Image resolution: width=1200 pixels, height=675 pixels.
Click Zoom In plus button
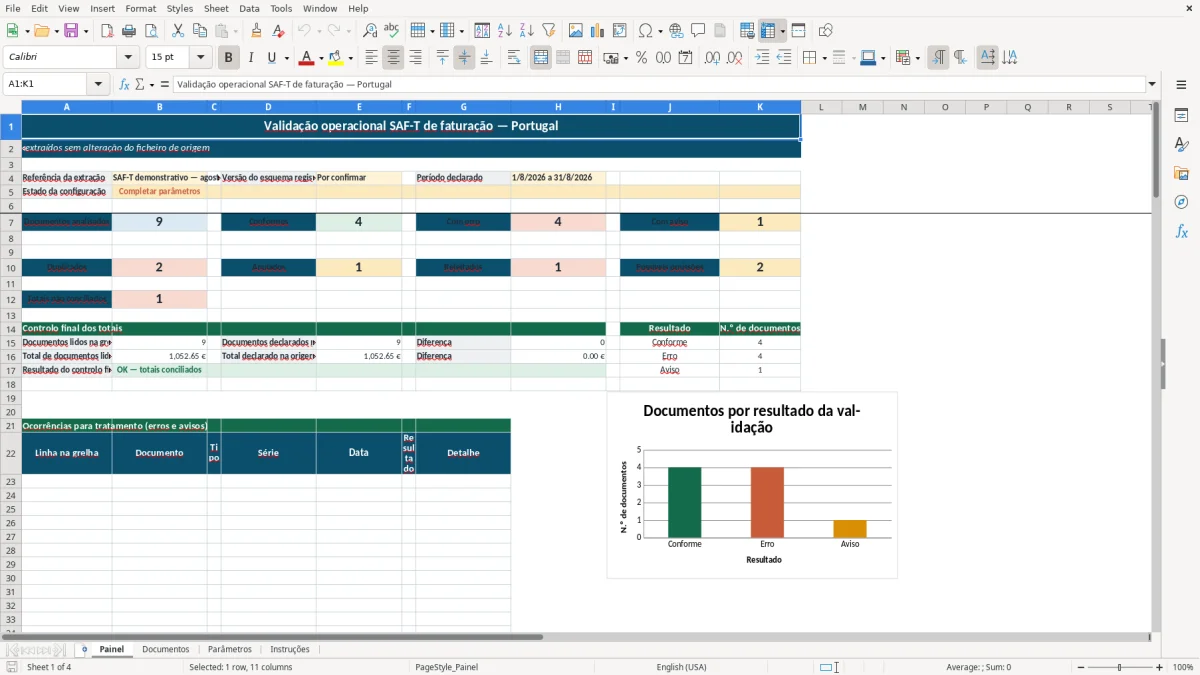pyautogui.click(x=1159, y=667)
